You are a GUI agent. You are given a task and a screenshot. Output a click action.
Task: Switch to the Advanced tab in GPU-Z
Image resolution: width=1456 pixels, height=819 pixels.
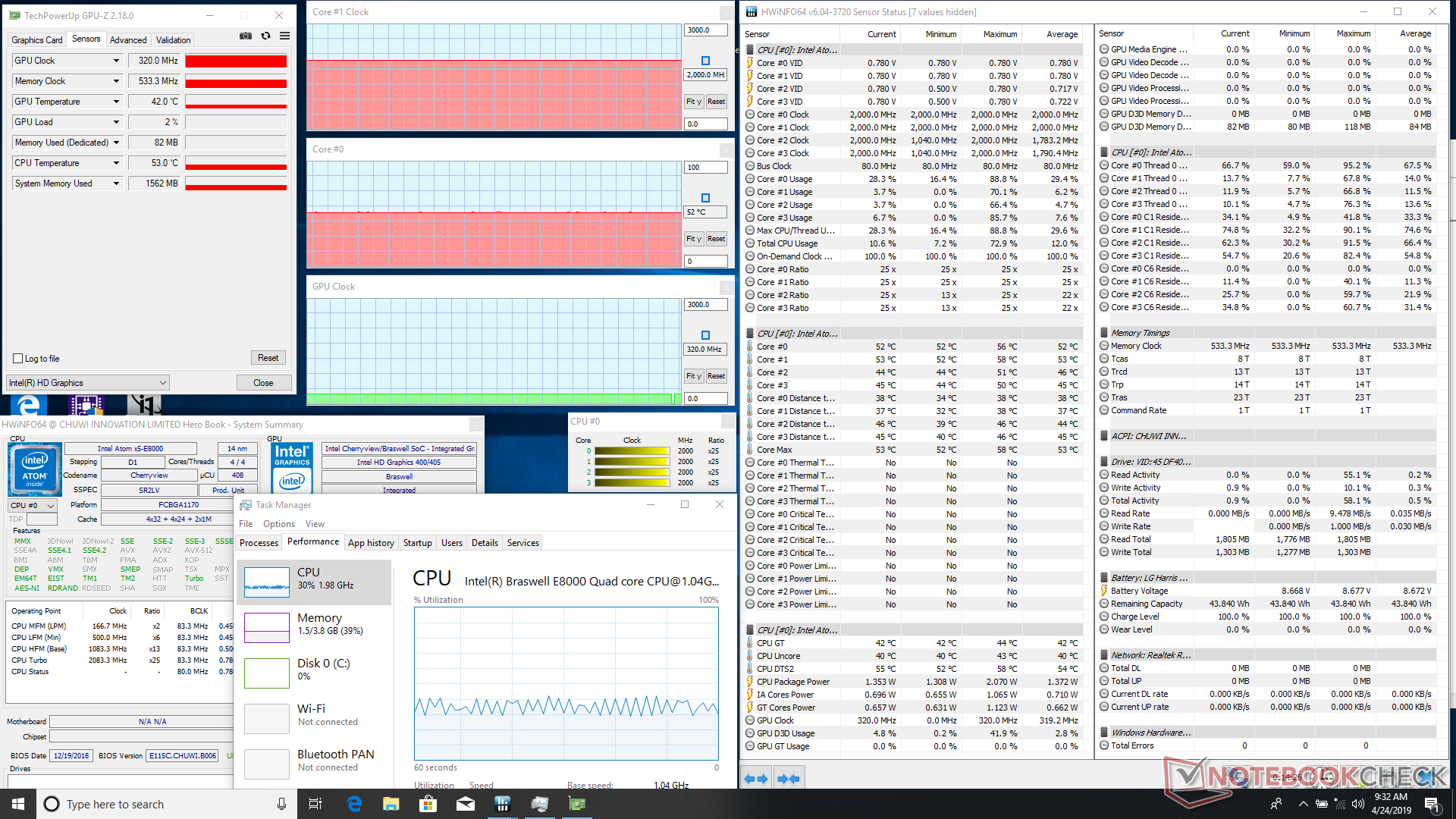click(128, 40)
